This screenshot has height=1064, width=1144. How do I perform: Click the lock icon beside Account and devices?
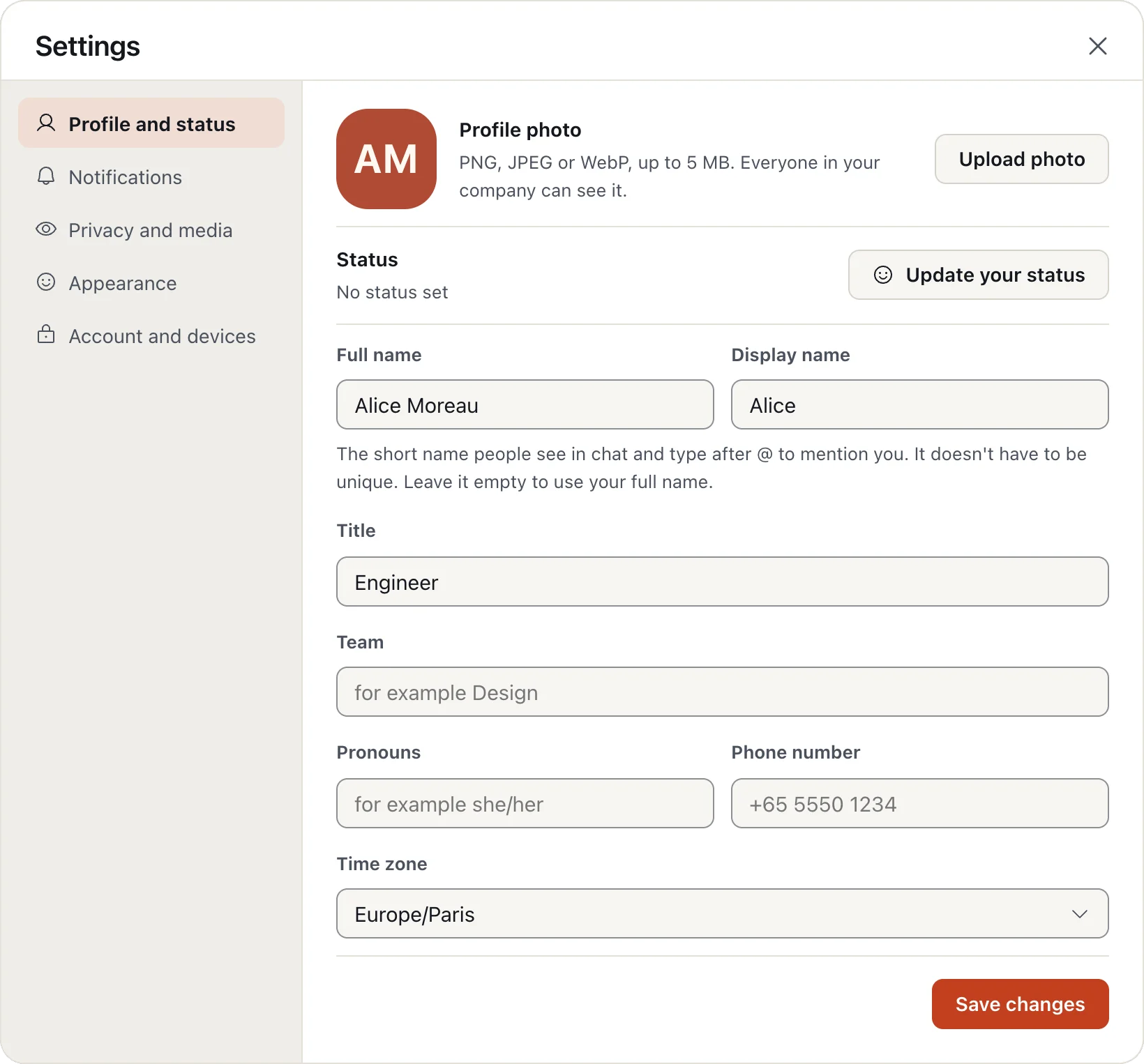46,335
